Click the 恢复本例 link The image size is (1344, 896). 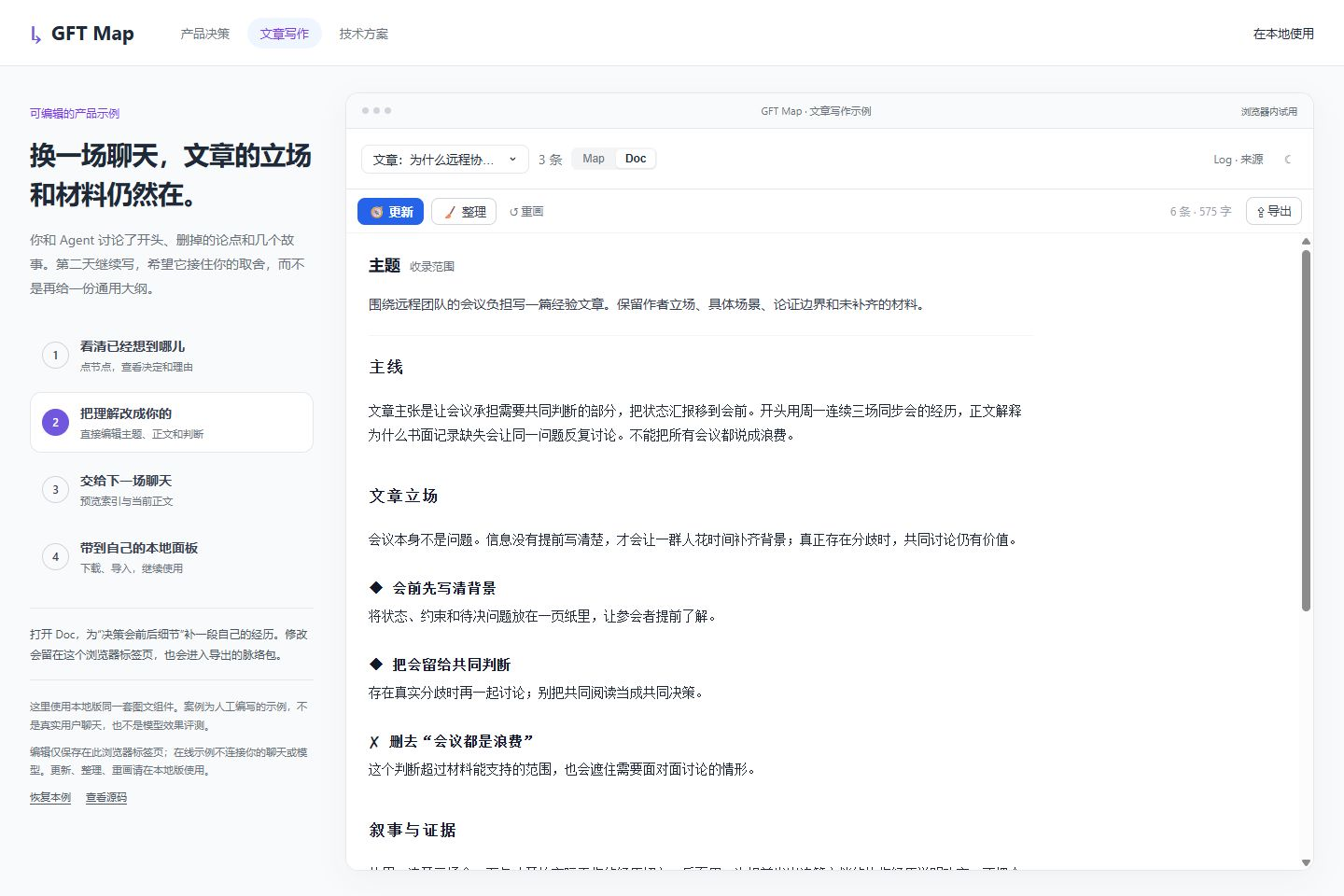click(x=50, y=798)
